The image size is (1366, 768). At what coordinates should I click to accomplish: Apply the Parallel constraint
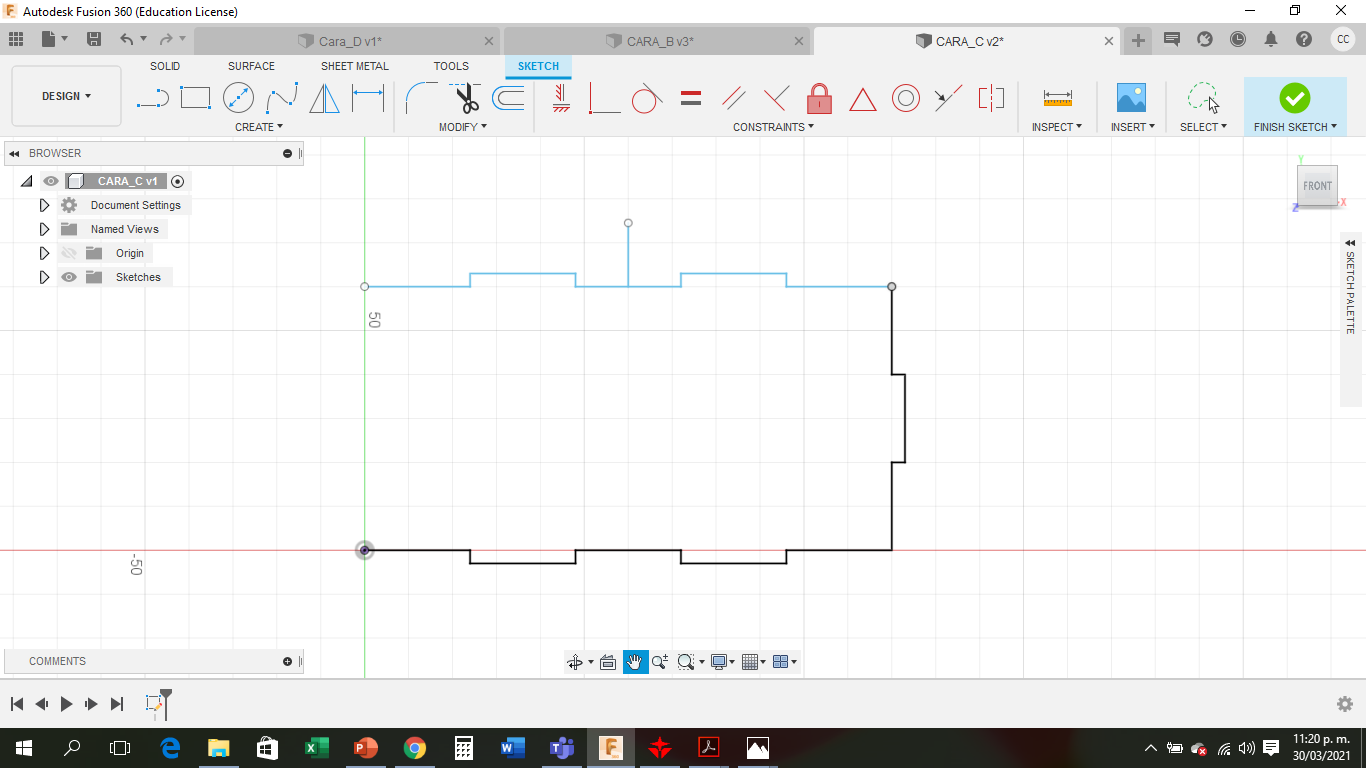tap(733, 98)
